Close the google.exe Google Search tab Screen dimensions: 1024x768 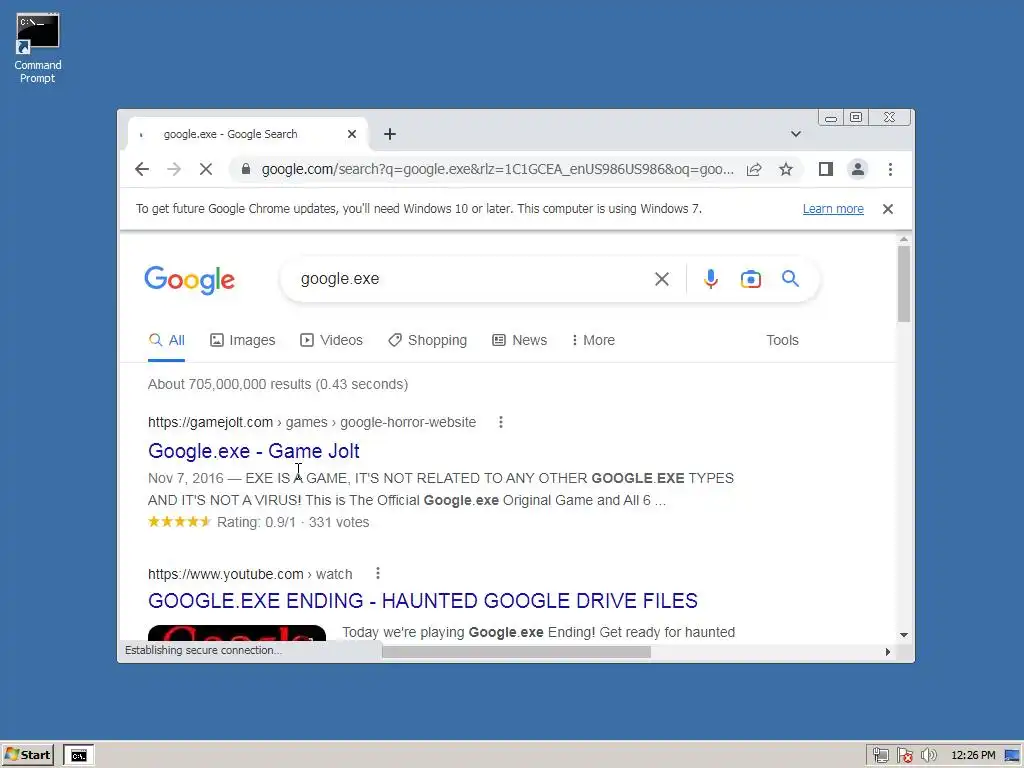[x=352, y=134]
